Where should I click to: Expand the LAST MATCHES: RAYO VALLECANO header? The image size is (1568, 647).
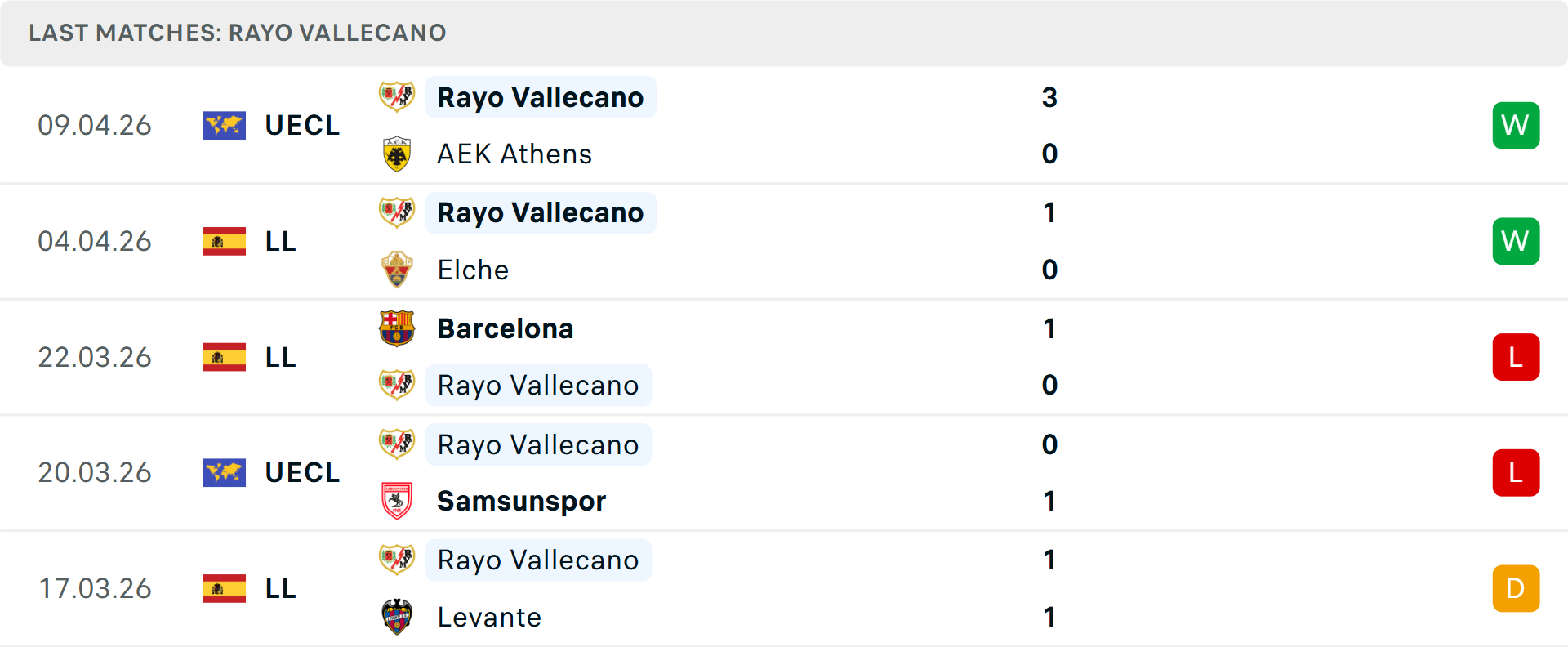click(237, 33)
